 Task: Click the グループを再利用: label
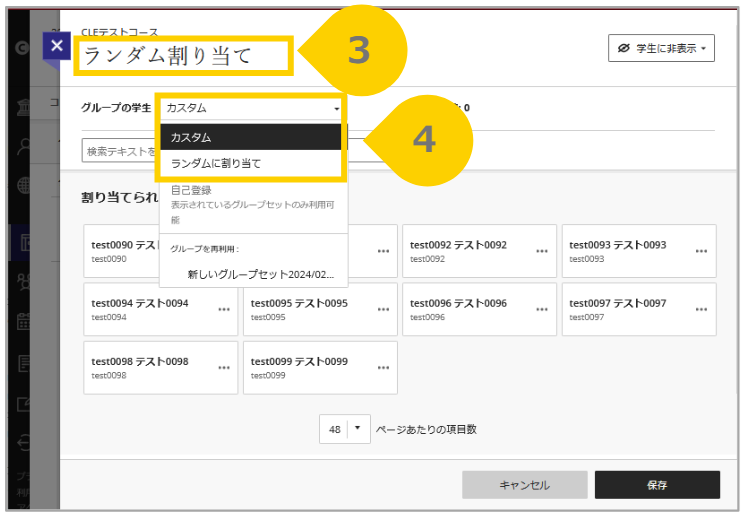point(204,249)
